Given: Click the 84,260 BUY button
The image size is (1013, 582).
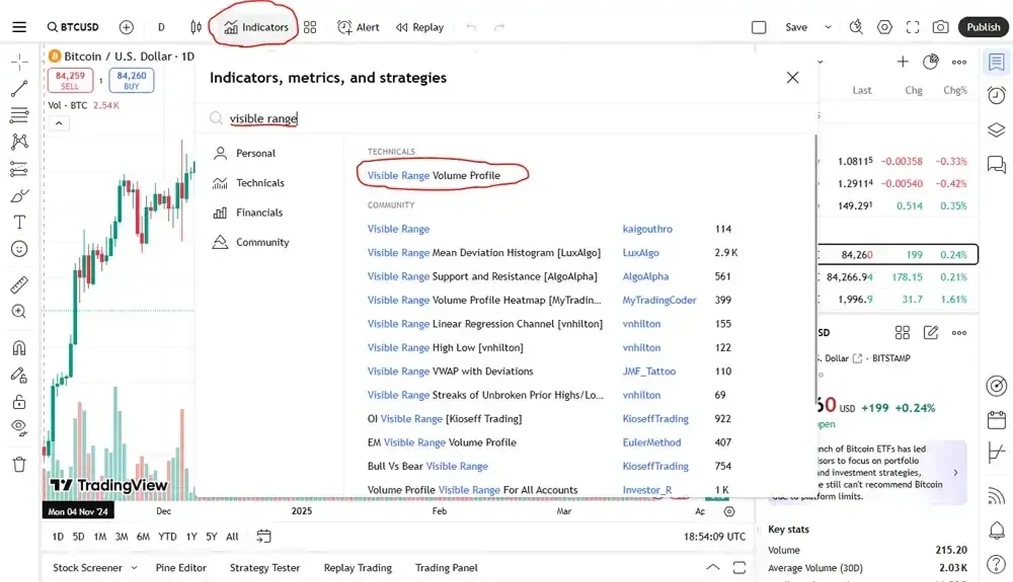Looking at the screenshot, I should click(x=131, y=80).
